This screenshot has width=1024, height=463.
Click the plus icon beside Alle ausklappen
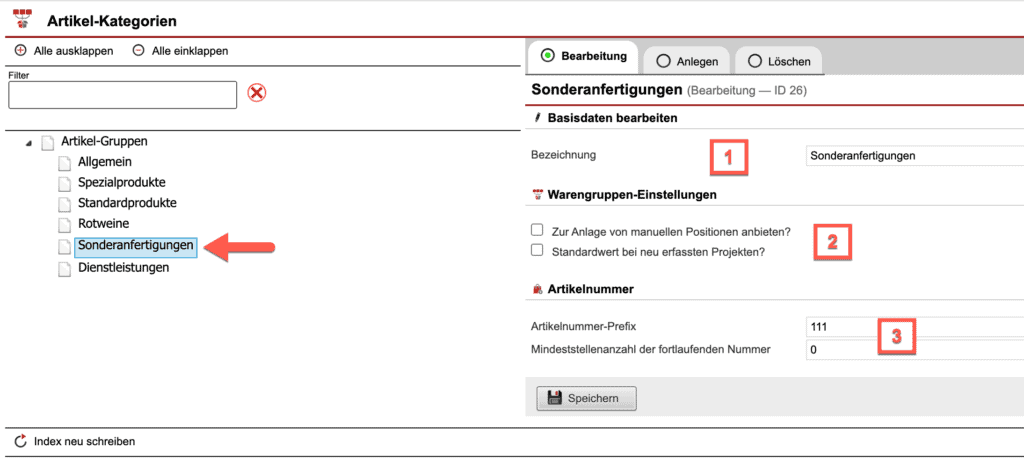point(20,50)
